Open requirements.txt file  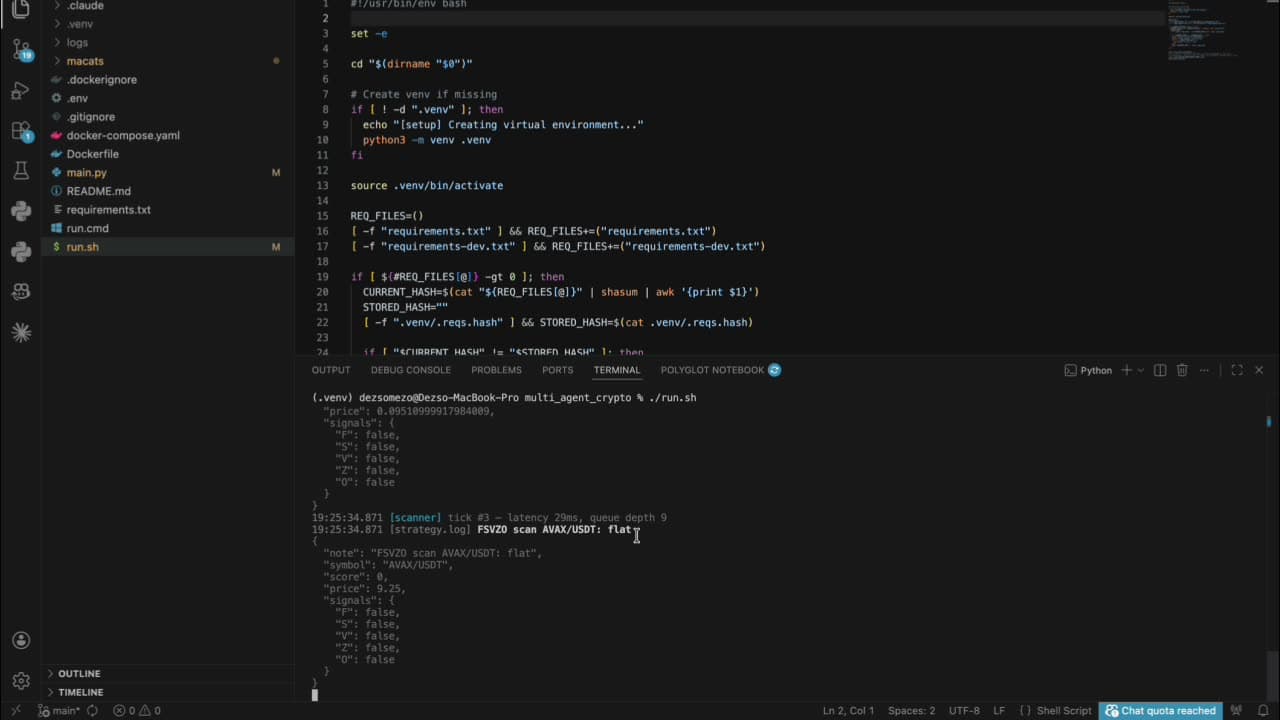(x=168, y=210)
